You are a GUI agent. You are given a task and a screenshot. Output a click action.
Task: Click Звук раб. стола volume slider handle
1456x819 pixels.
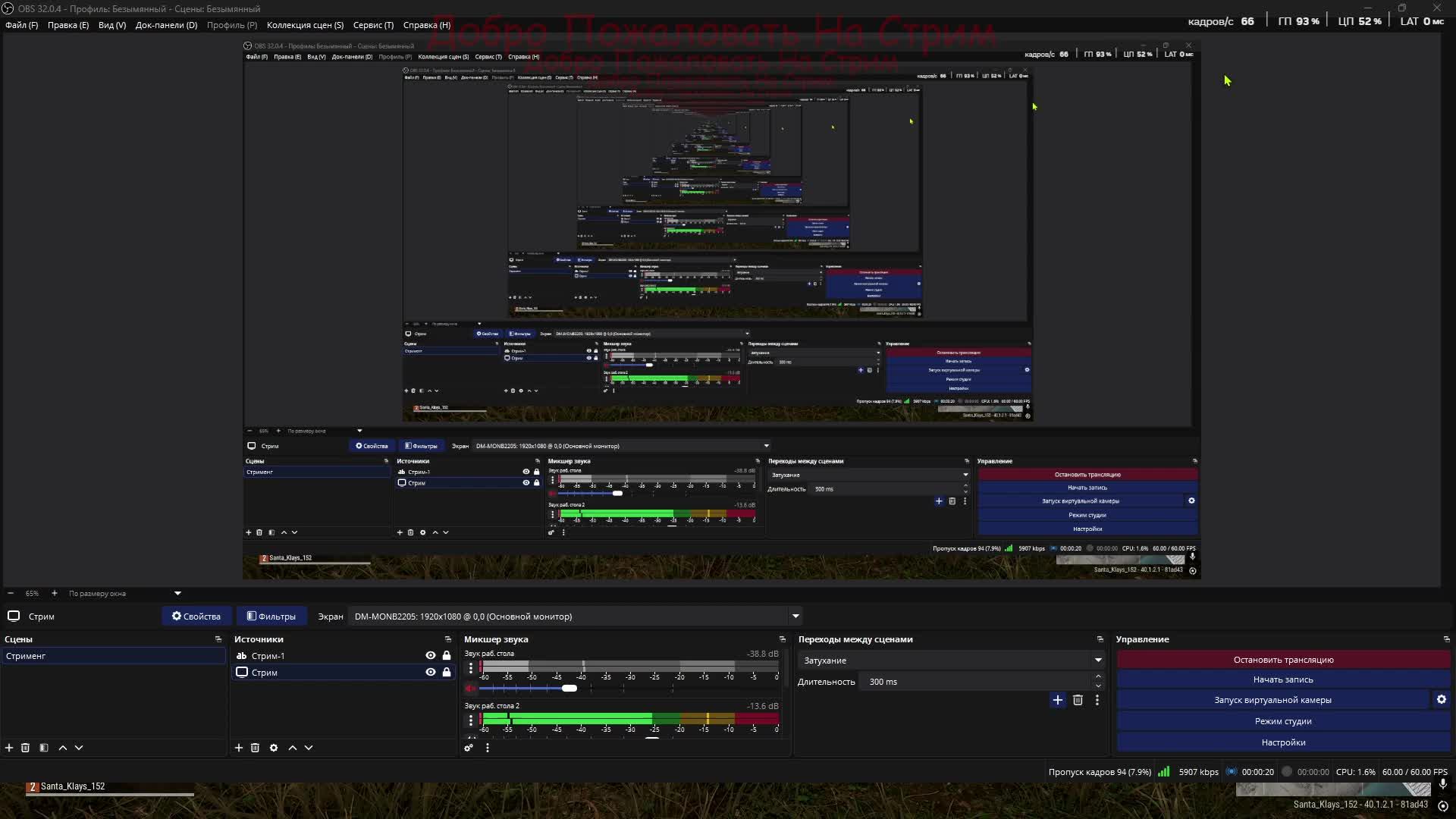[x=570, y=689]
